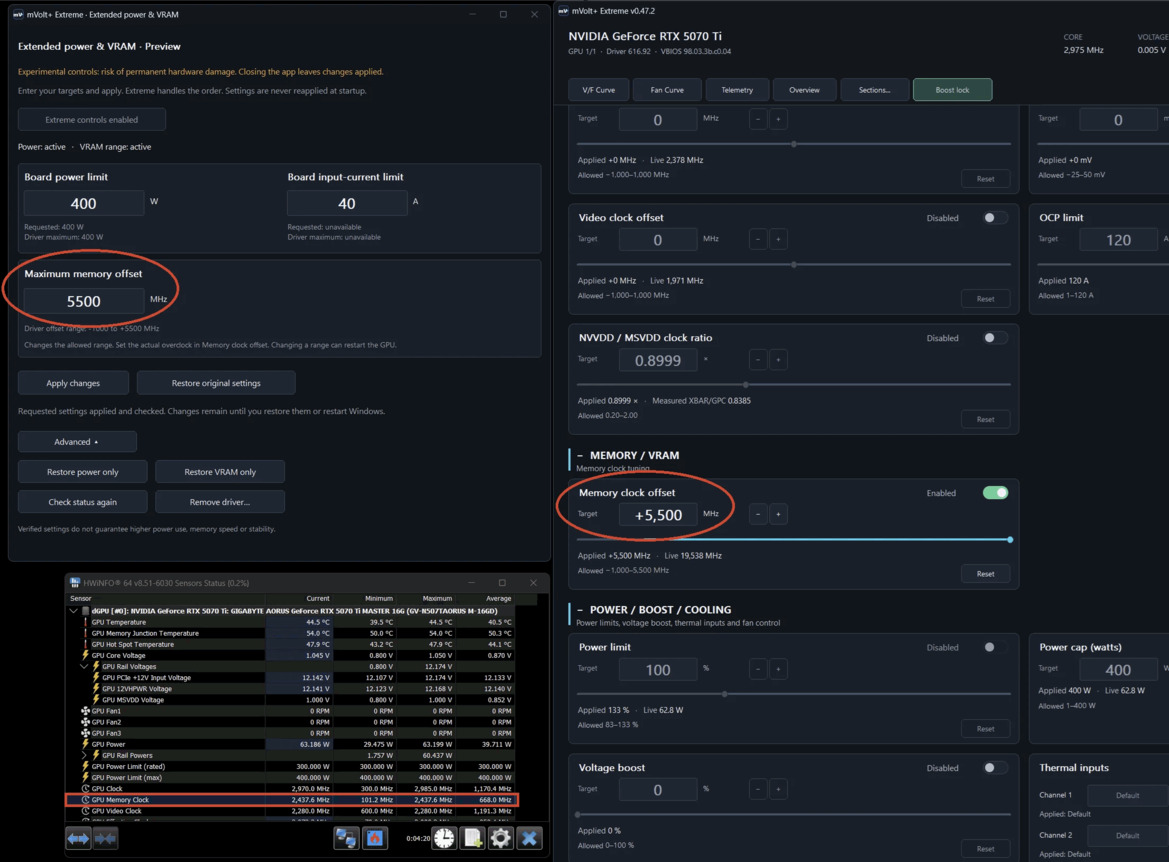Click HWiNFO collapse-columns inward arrows icon
Image resolution: width=1169 pixels, height=862 pixels.
105,838
